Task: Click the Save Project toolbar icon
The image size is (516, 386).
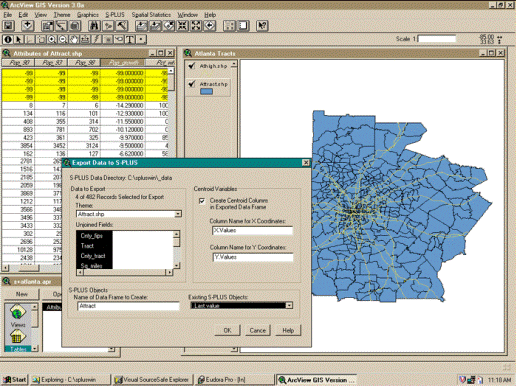Action: (8, 26)
